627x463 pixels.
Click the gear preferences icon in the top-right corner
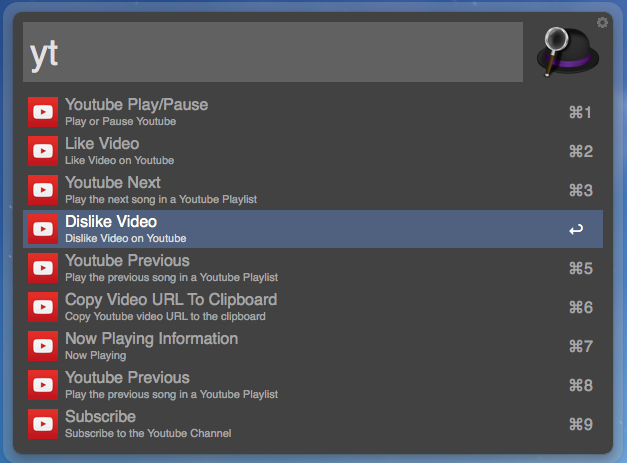602,22
